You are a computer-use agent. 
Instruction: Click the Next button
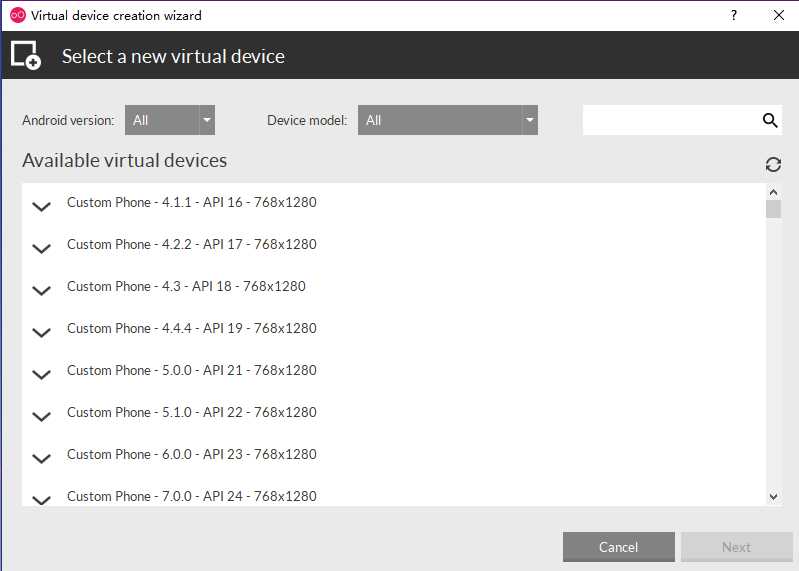click(736, 547)
